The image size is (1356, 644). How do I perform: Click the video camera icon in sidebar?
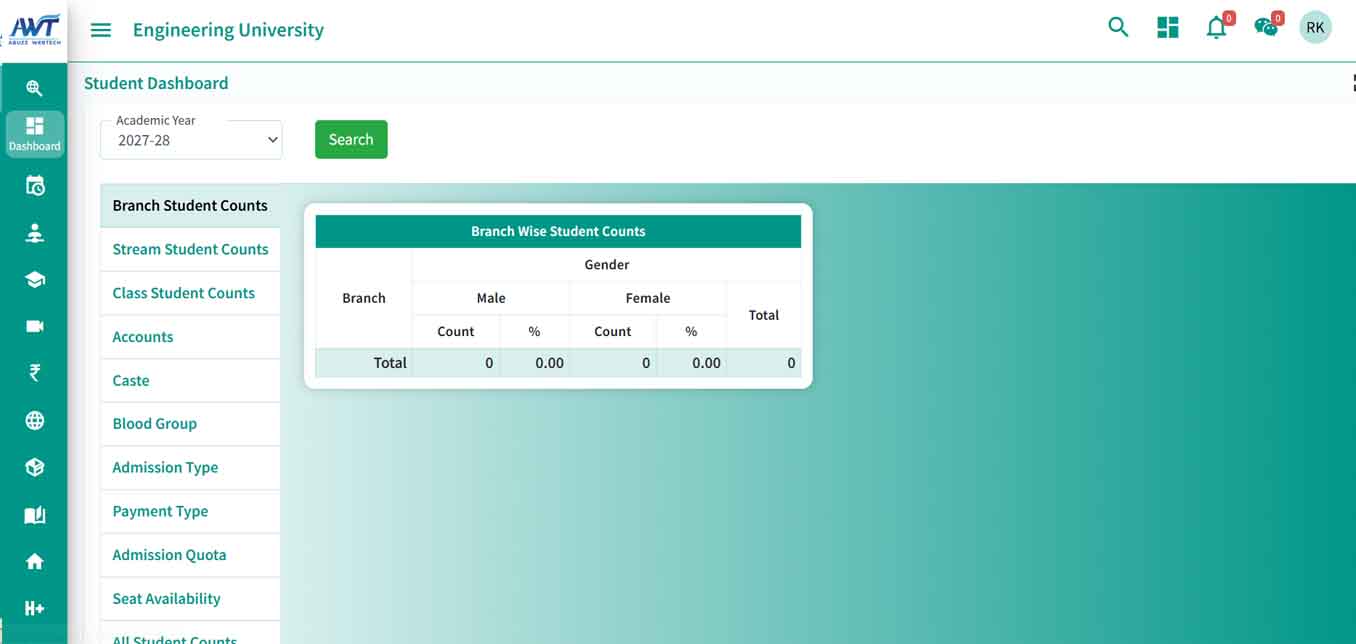35,327
